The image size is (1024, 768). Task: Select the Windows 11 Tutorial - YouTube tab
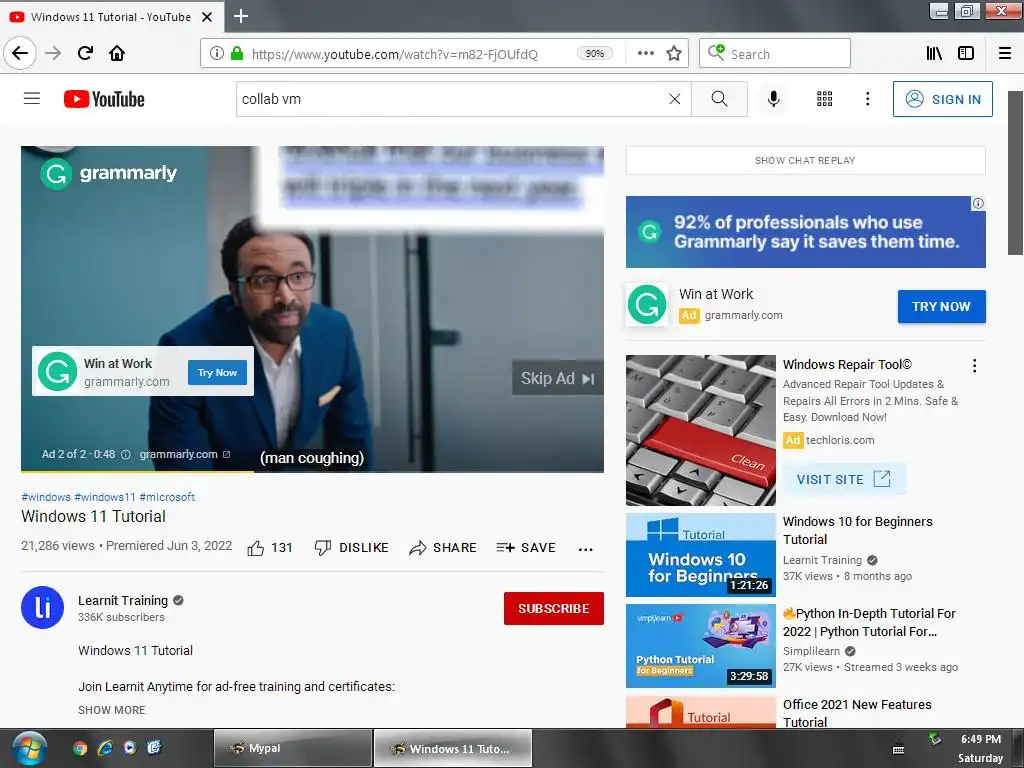(111, 17)
